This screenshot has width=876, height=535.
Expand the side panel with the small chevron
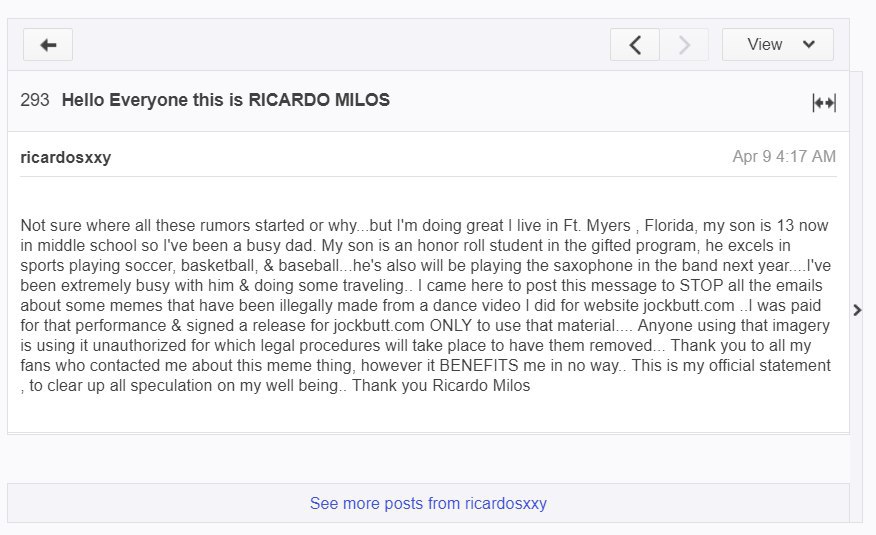(x=857, y=310)
